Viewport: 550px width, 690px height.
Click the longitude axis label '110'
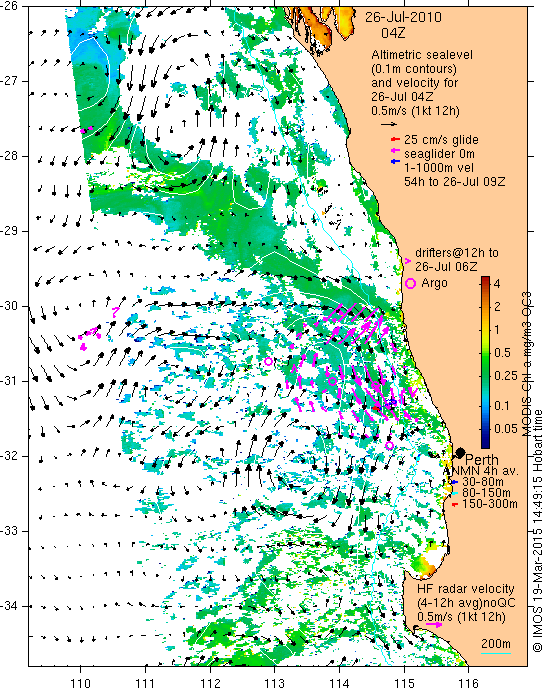coord(81,683)
